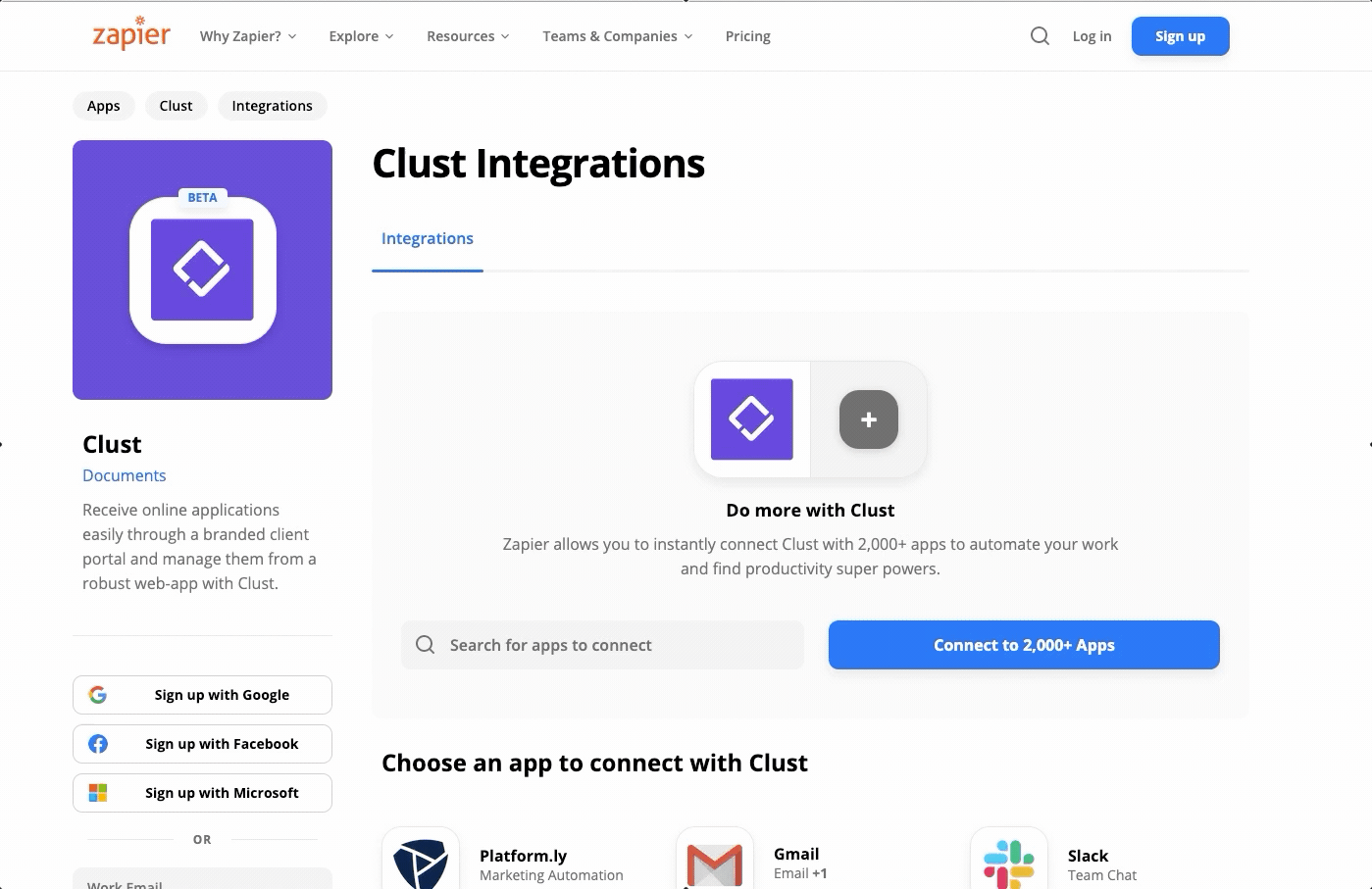1372x889 pixels.
Task: Click the Do more with Clust heading
Action: click(x=810, y=511)
